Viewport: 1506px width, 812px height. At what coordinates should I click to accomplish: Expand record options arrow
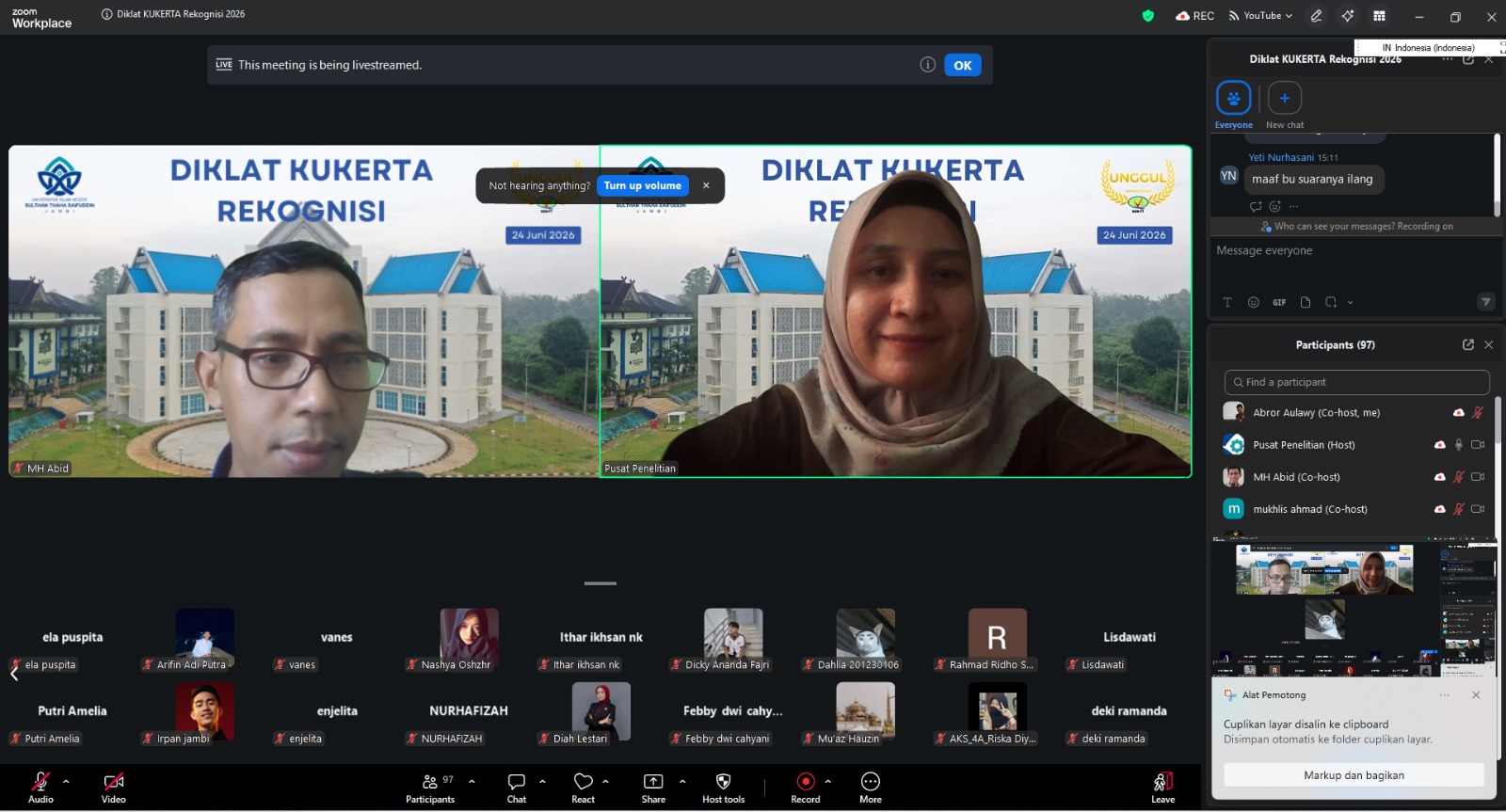[828, 781]
